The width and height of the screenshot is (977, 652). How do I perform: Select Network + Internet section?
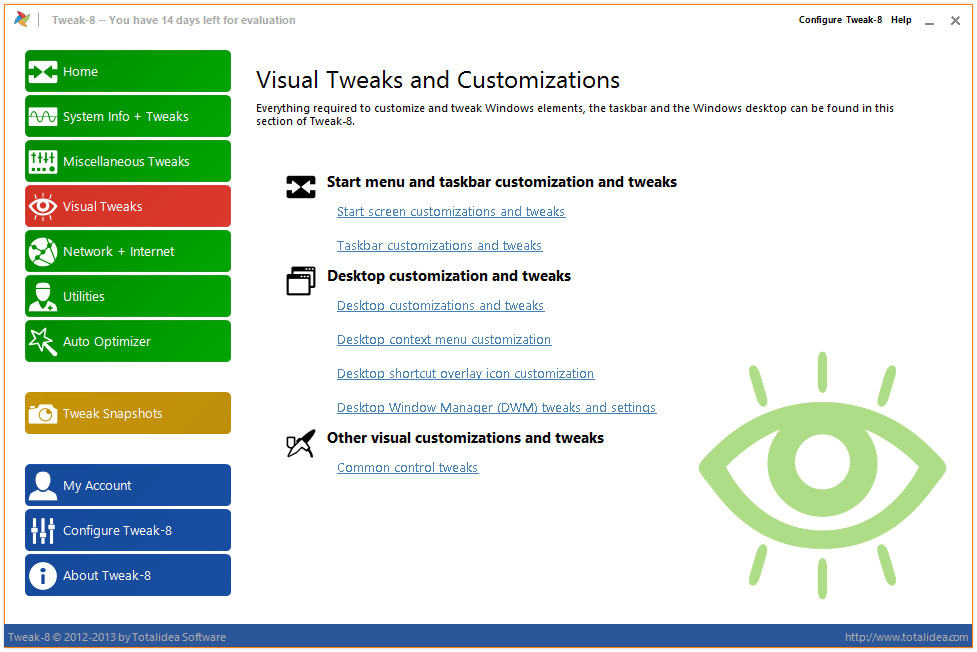tap(128, 251)
